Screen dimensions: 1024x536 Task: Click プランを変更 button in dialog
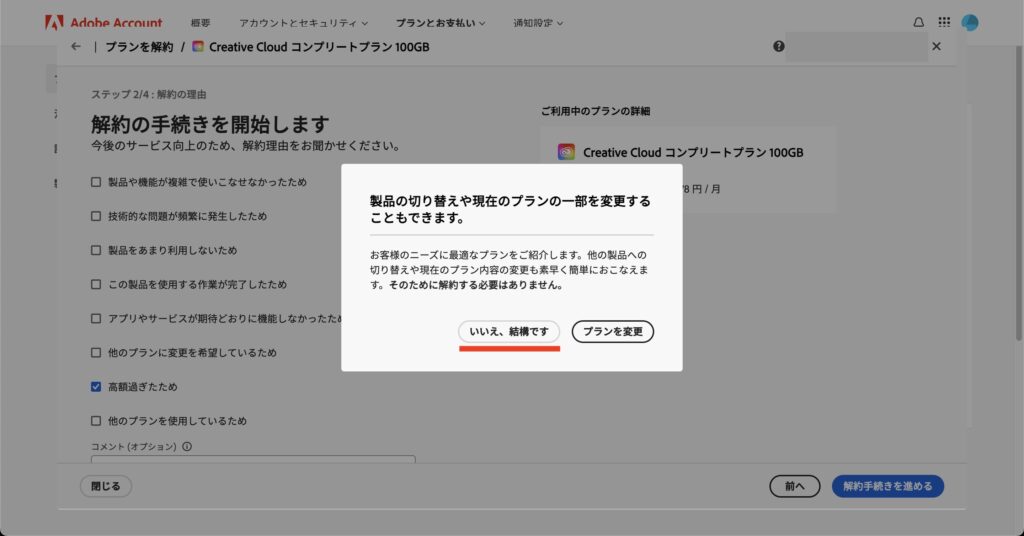coord(612,331)
